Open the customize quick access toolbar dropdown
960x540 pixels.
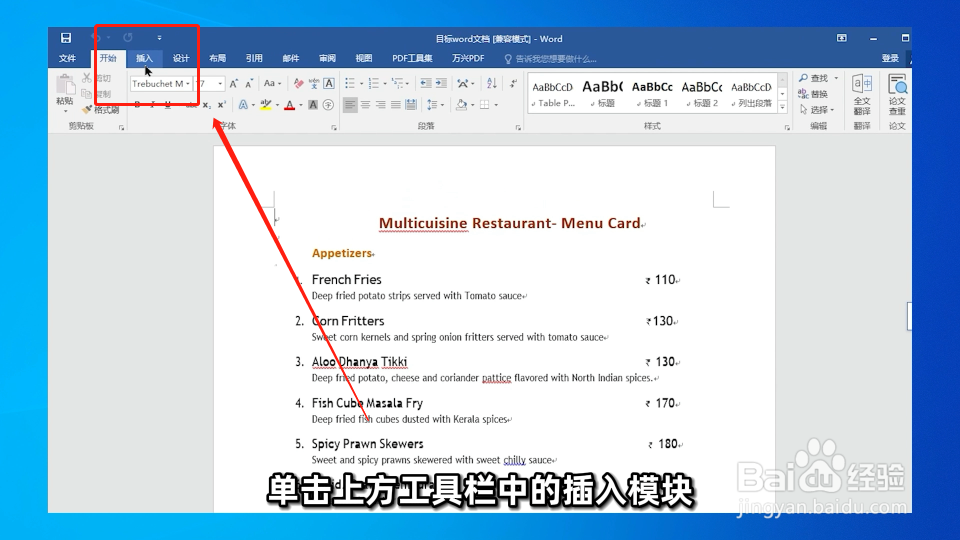point(159,38)
